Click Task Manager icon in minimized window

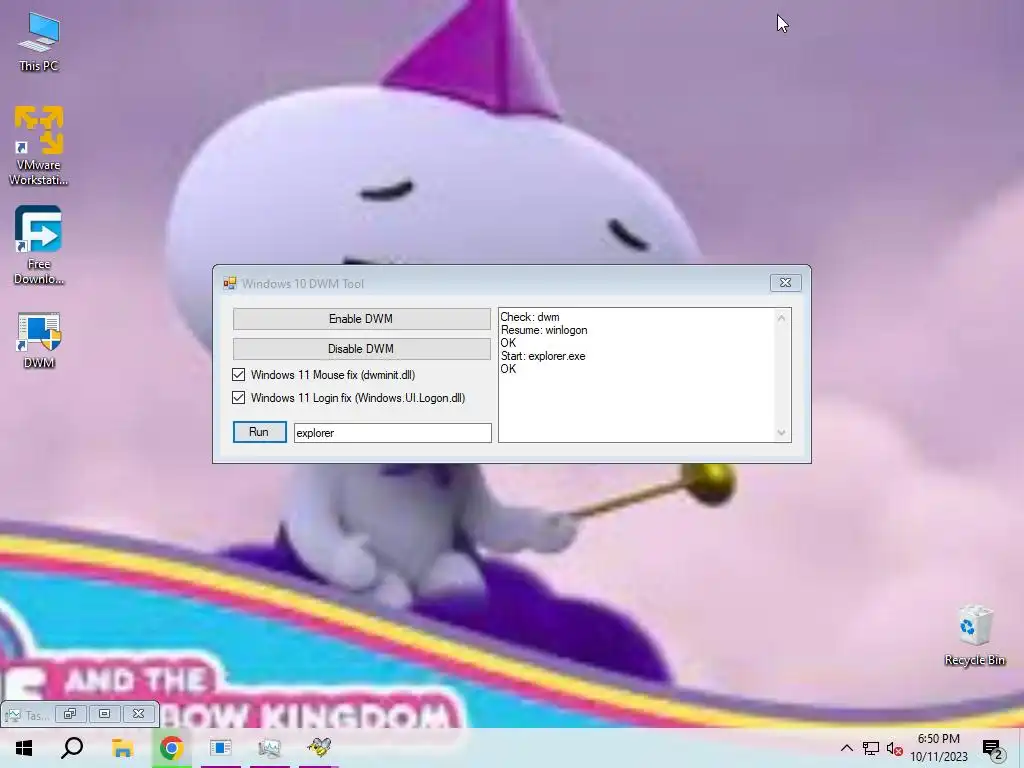(x=12, y=715)
